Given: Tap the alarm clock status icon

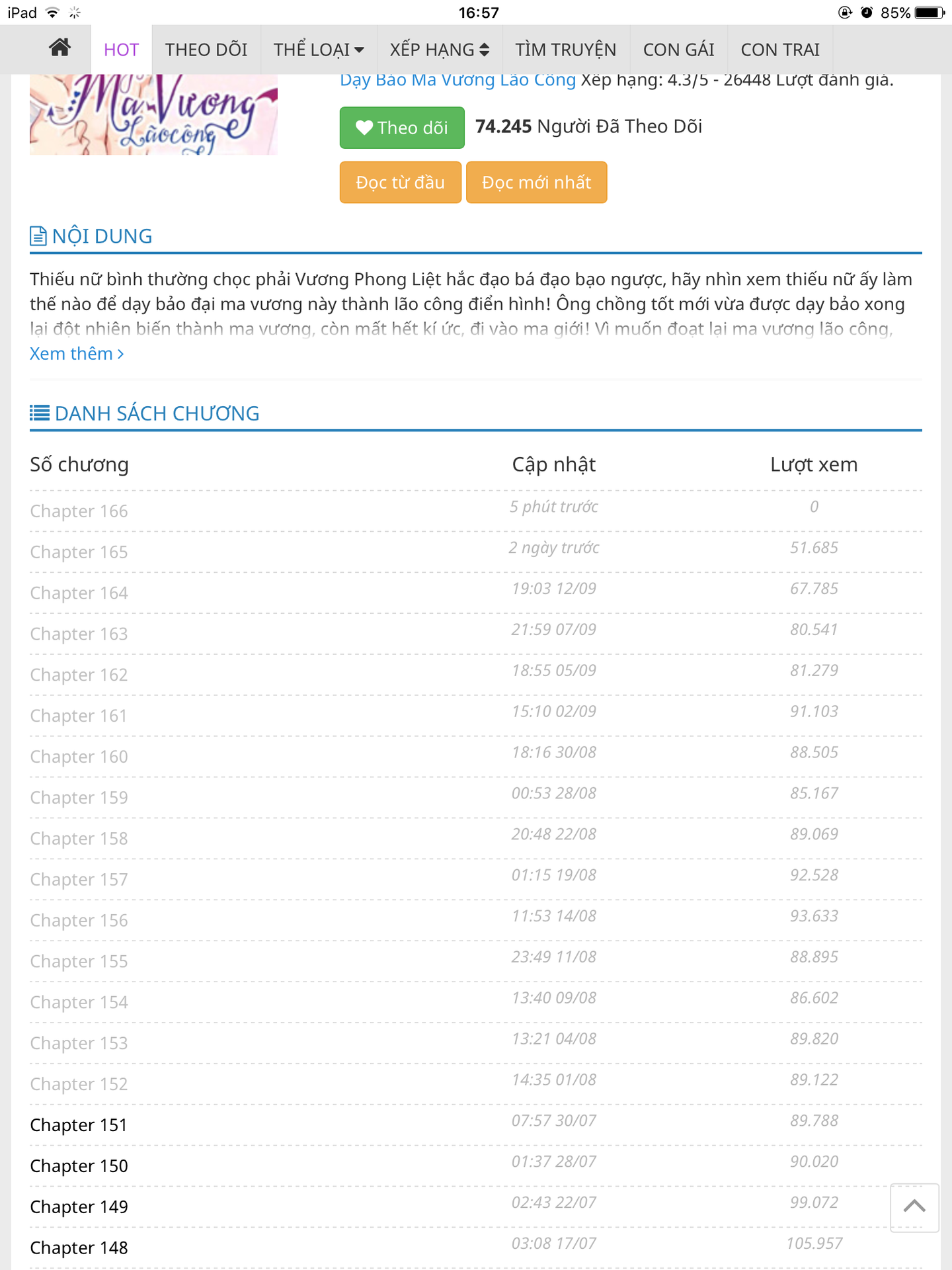Looking at the screenshot, I should (x=867, y=13).
